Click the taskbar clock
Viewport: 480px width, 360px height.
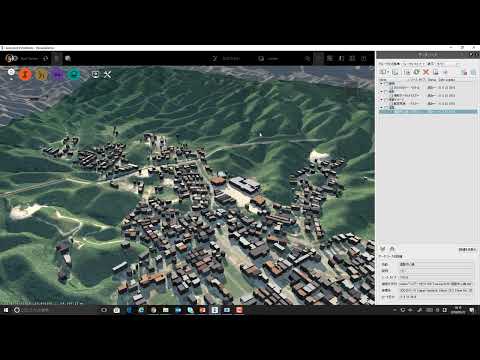tap(458, 310)
